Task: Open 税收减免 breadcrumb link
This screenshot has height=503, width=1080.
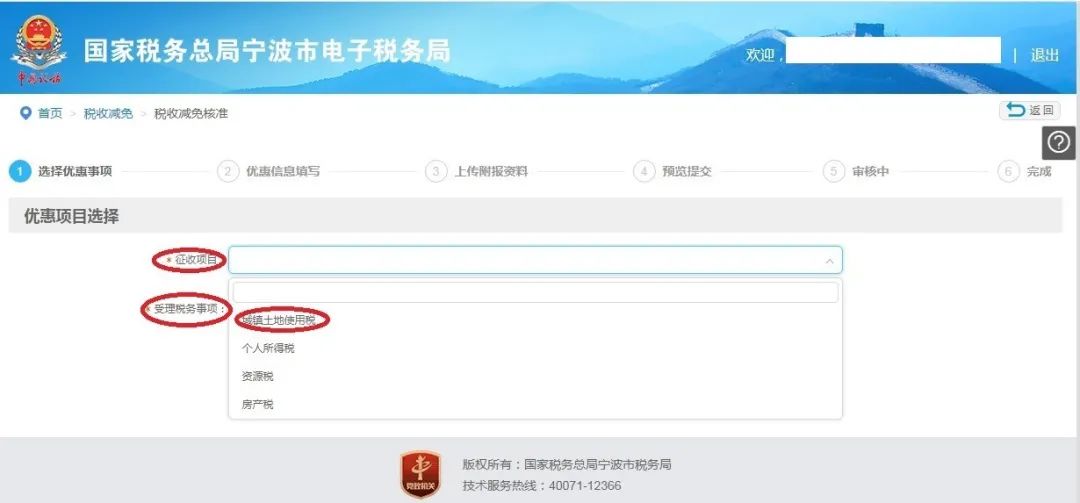Action: pos(108,114)
